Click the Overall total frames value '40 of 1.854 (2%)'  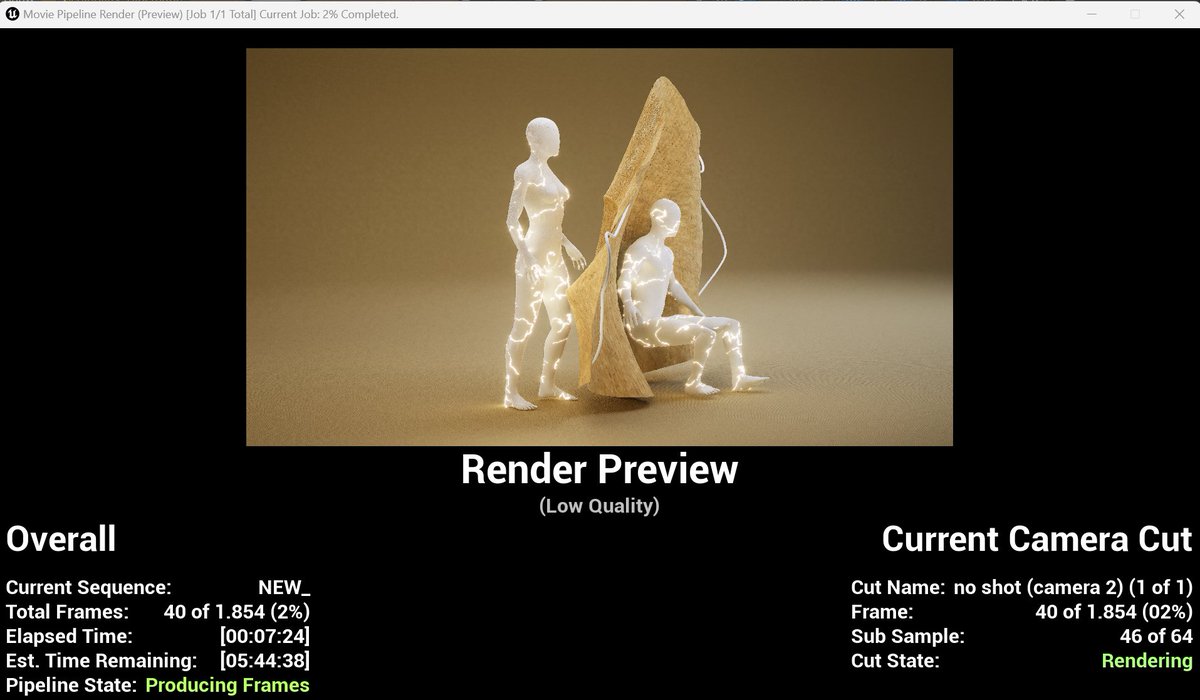(x=237, y=611)
